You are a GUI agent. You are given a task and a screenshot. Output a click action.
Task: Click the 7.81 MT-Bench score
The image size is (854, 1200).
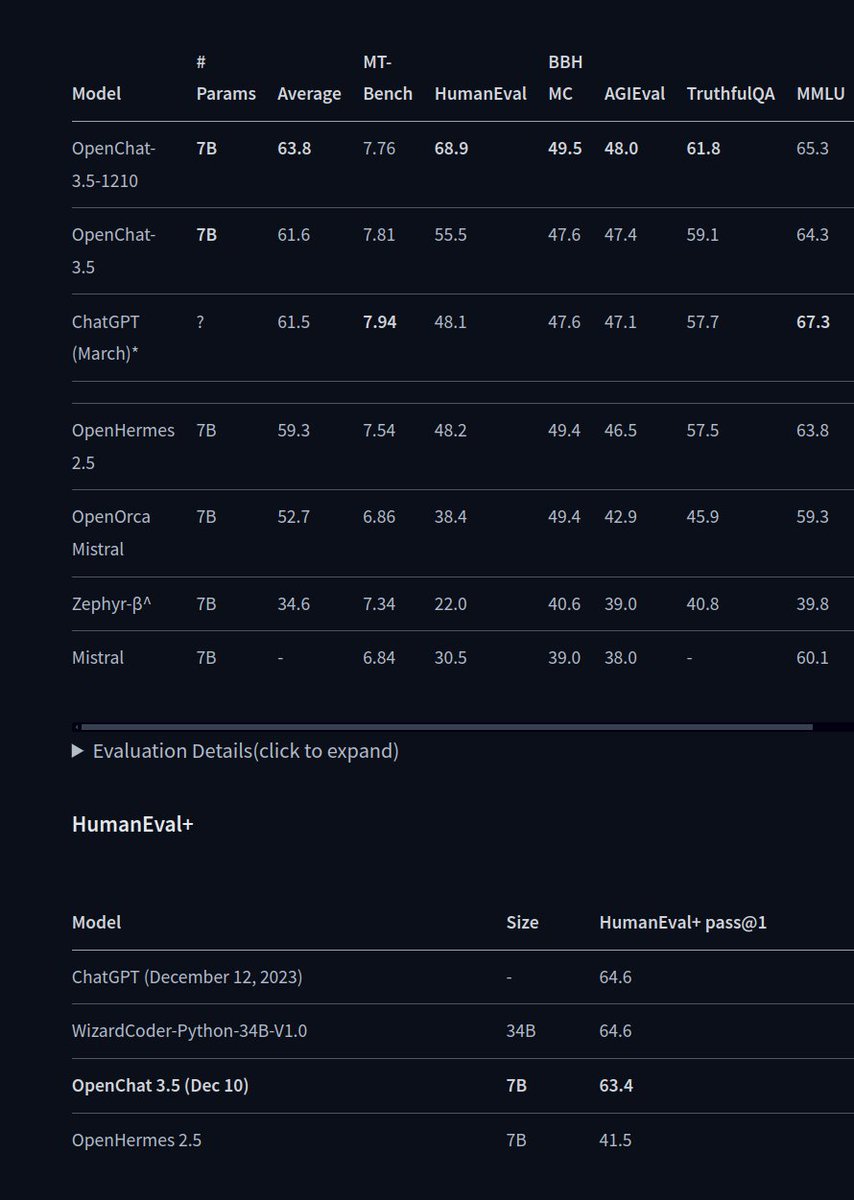point(379,235)
